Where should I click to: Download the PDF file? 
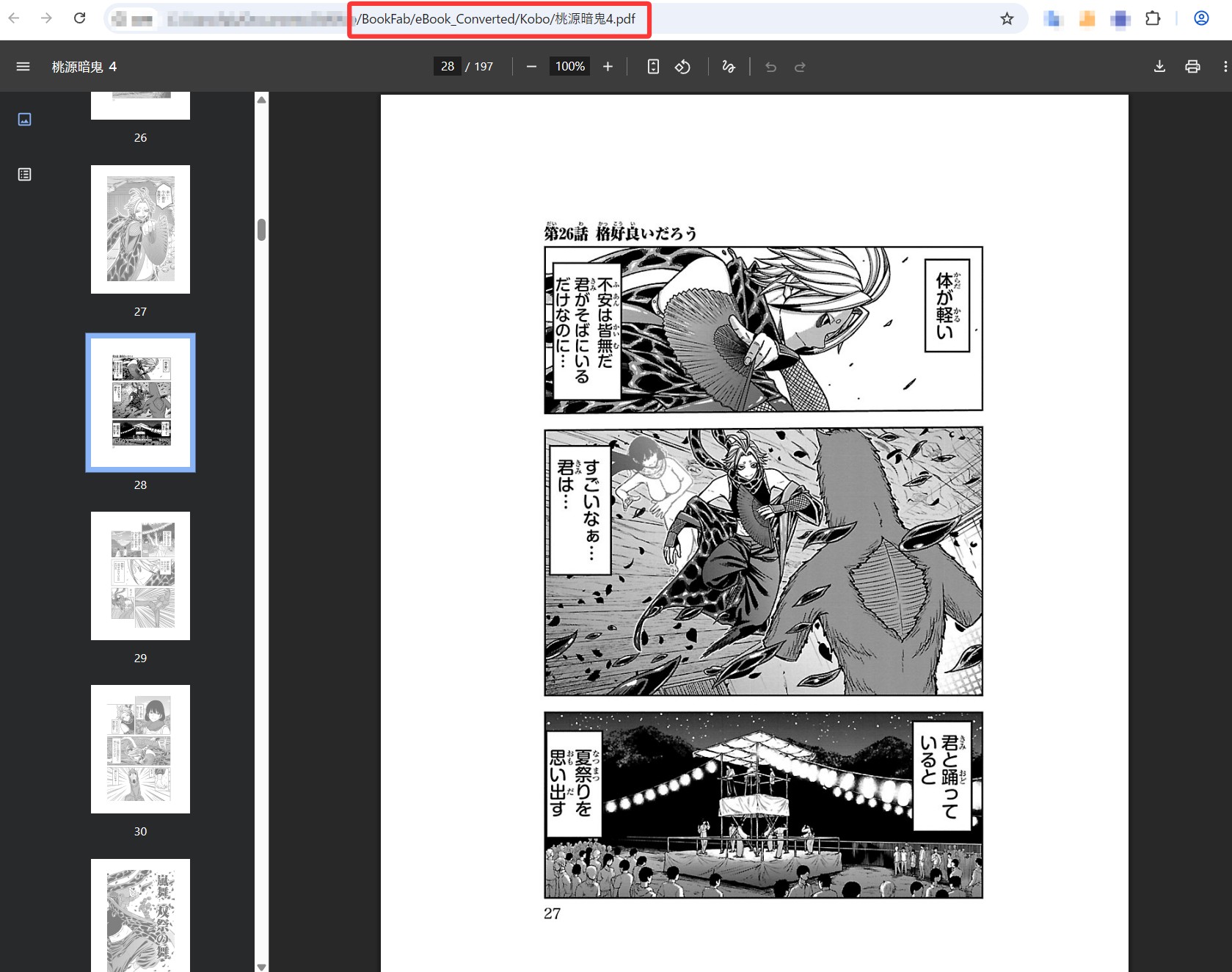pyautogui.click(x=1159, y=67)
